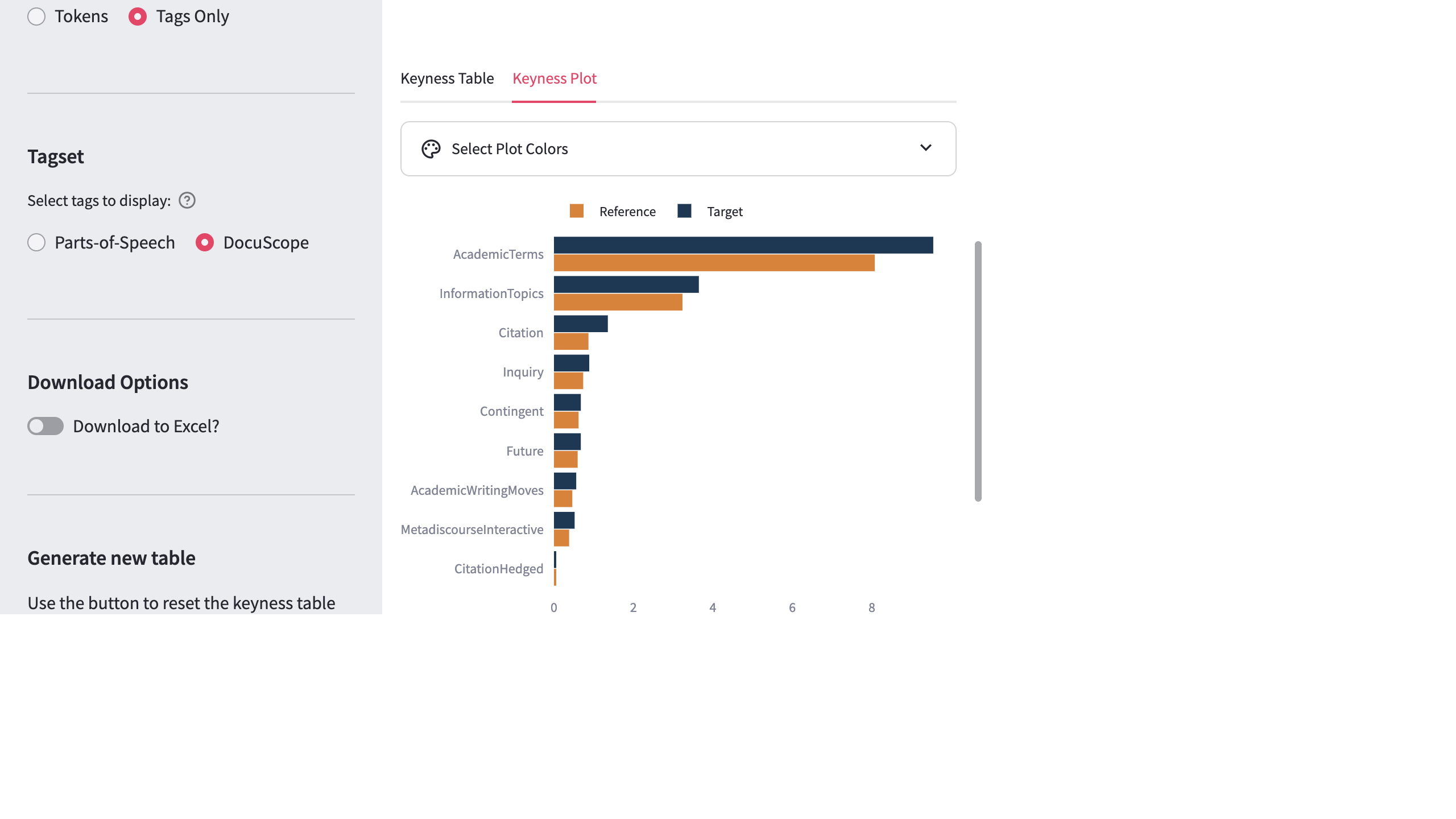The height and width of the screenshot is (819, 1456).
Task: Click the help icon beside Select tags to display
Action: click(187, 200)
